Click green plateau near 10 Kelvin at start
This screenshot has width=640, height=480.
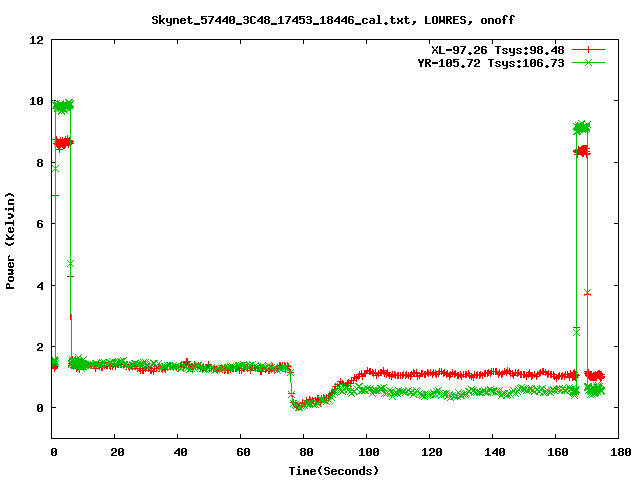pyautogui.click(x=63, y=106)
